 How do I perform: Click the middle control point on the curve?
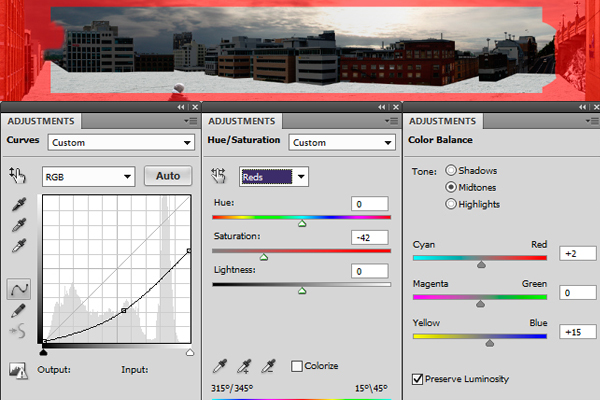click(x=124, y=311)
